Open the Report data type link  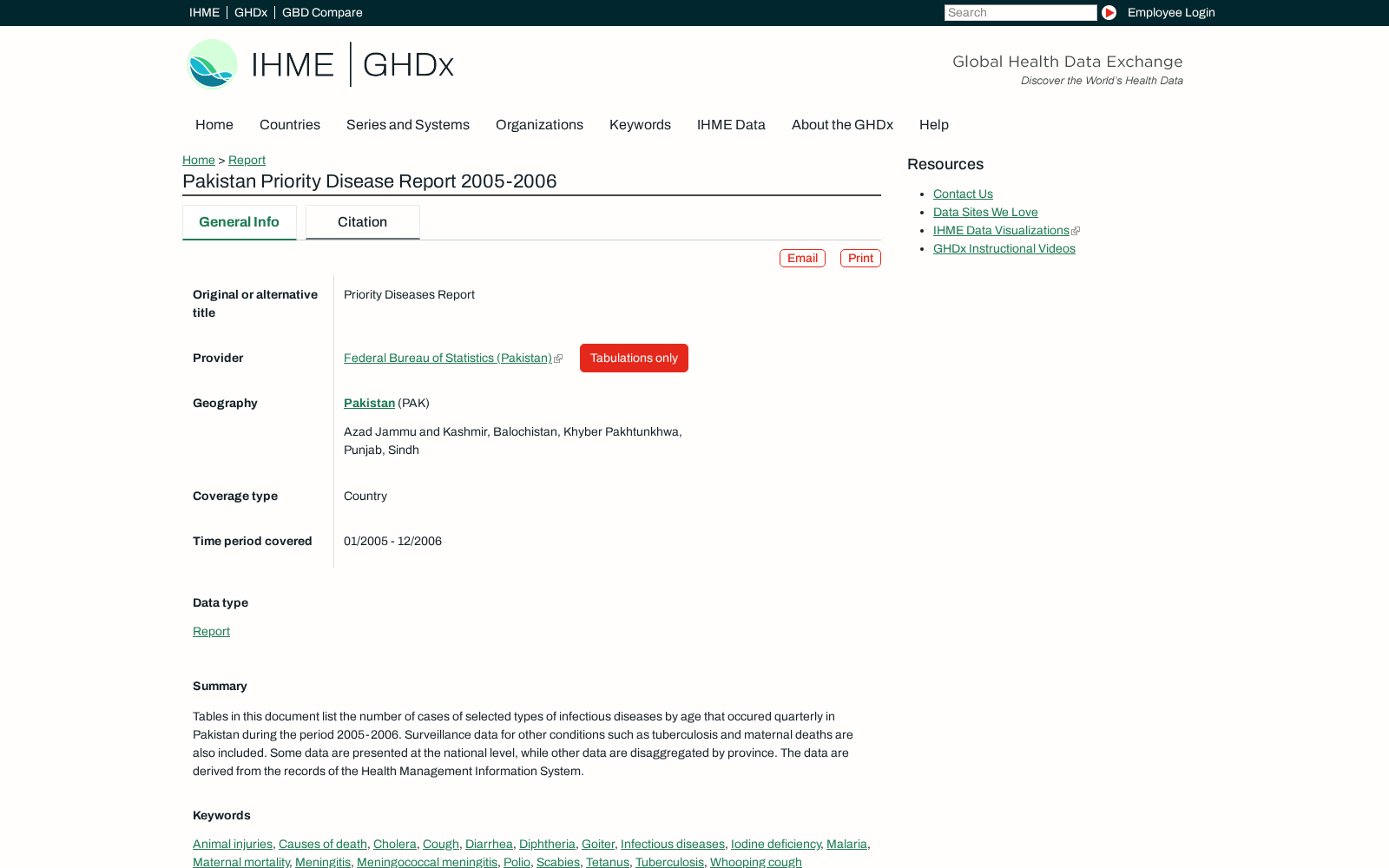point(211,631)
